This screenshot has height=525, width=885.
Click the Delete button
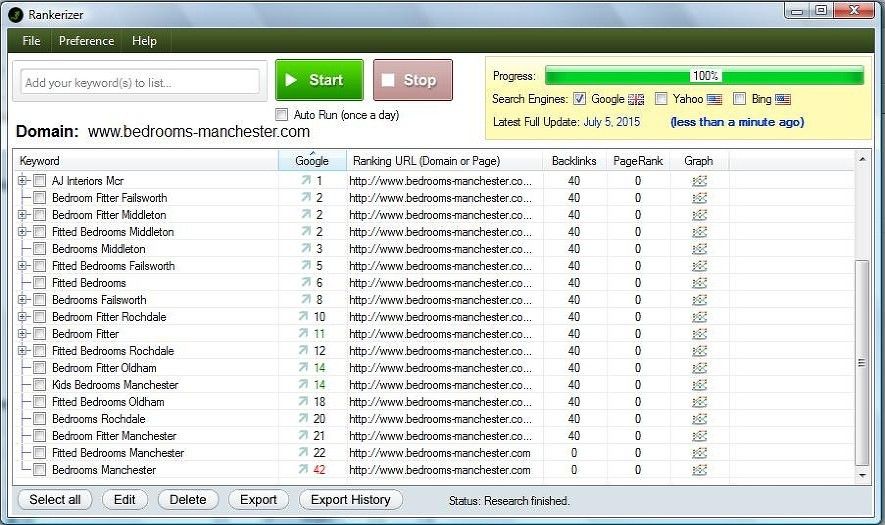coord(187,500)
